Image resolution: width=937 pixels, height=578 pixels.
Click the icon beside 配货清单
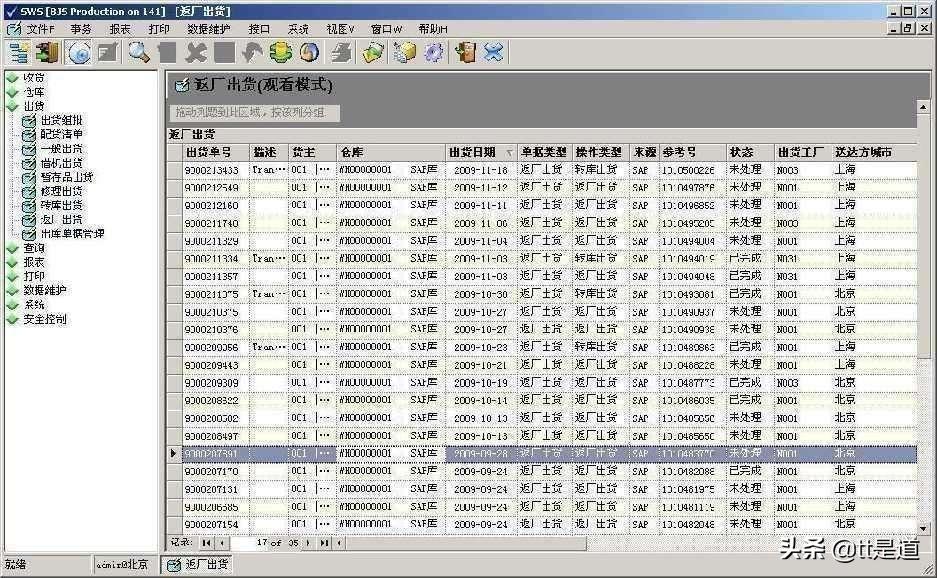pyautogui.click(x=29, y=135)
